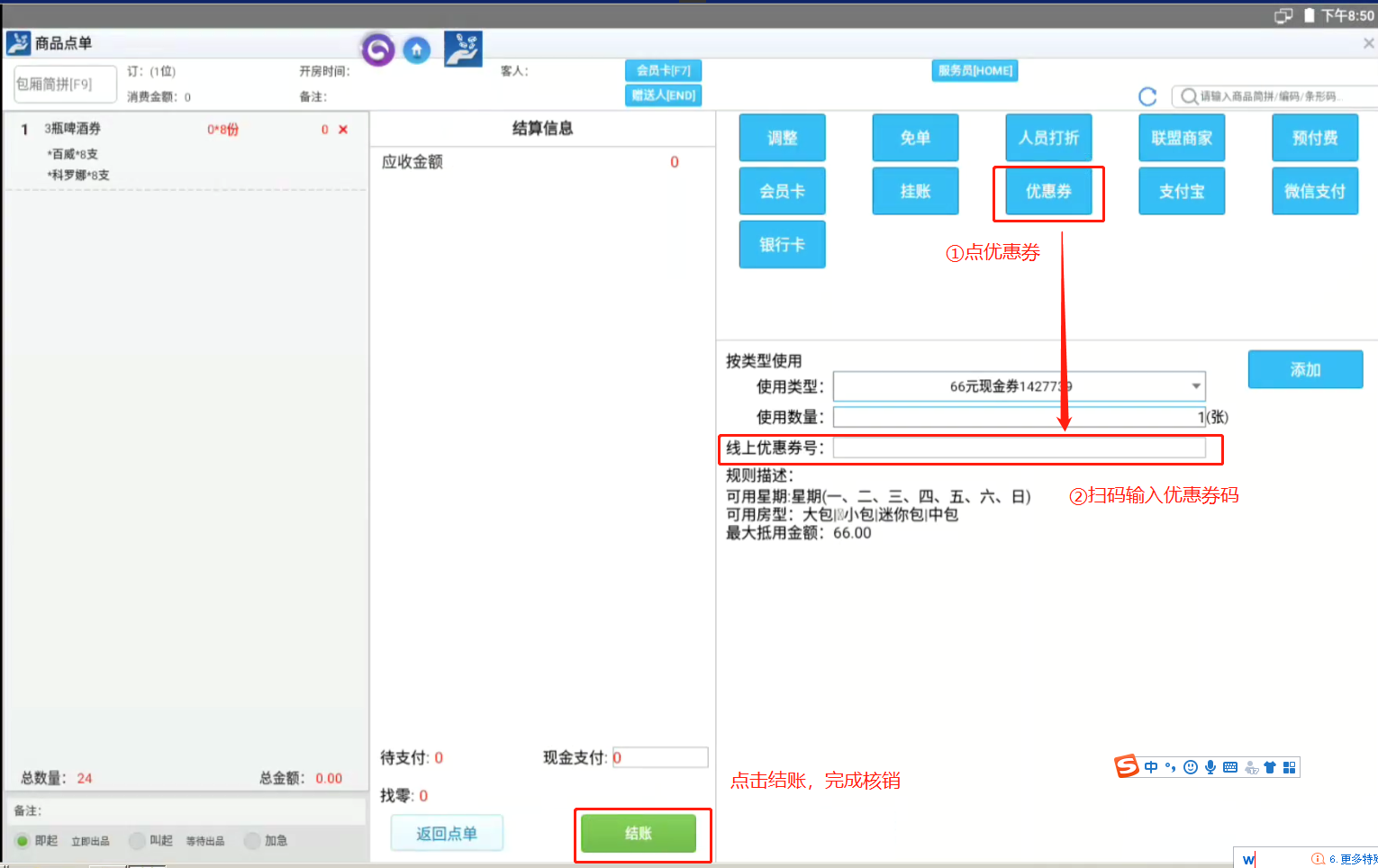The width and height of the screenshot is (1378, 868).
Task: Click the magnifier icon in product search
Action: [x=1189, y=96]
